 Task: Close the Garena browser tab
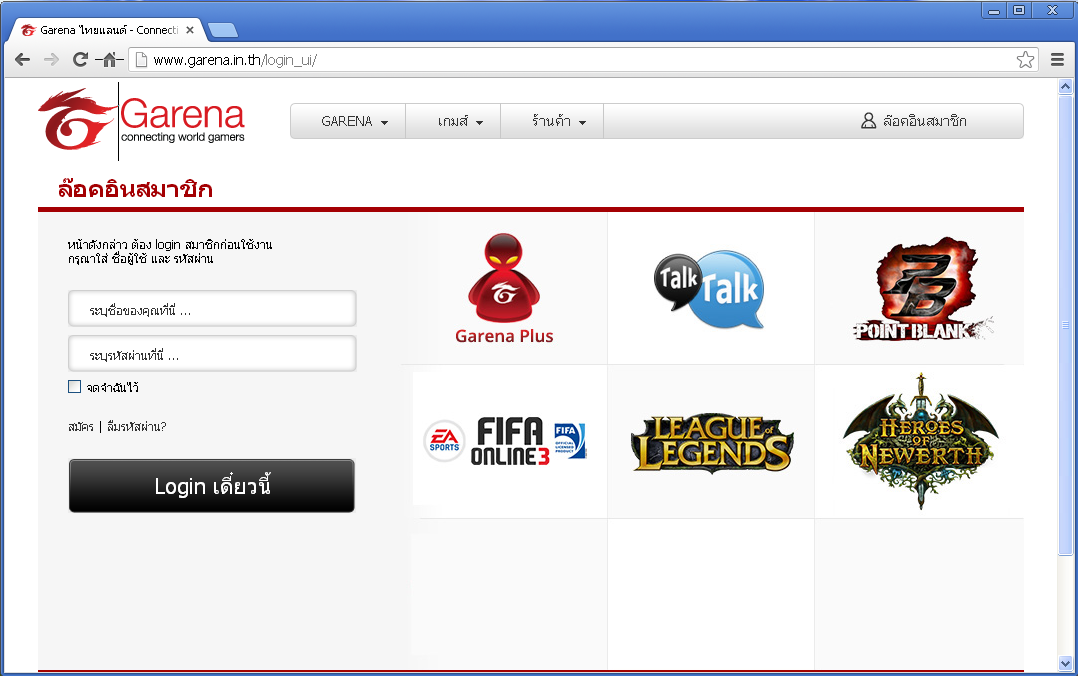[190, 30]
